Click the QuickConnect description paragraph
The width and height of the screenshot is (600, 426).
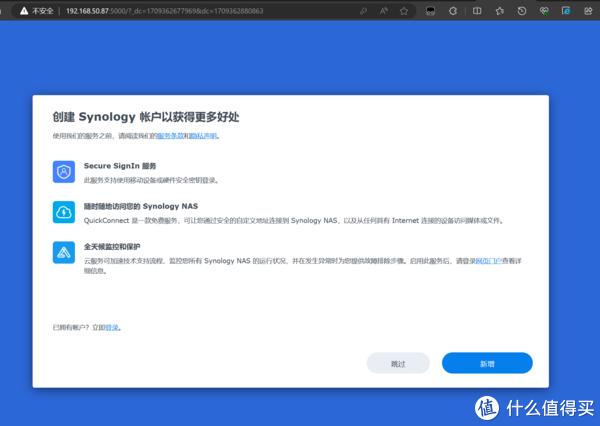click(294, 221)
